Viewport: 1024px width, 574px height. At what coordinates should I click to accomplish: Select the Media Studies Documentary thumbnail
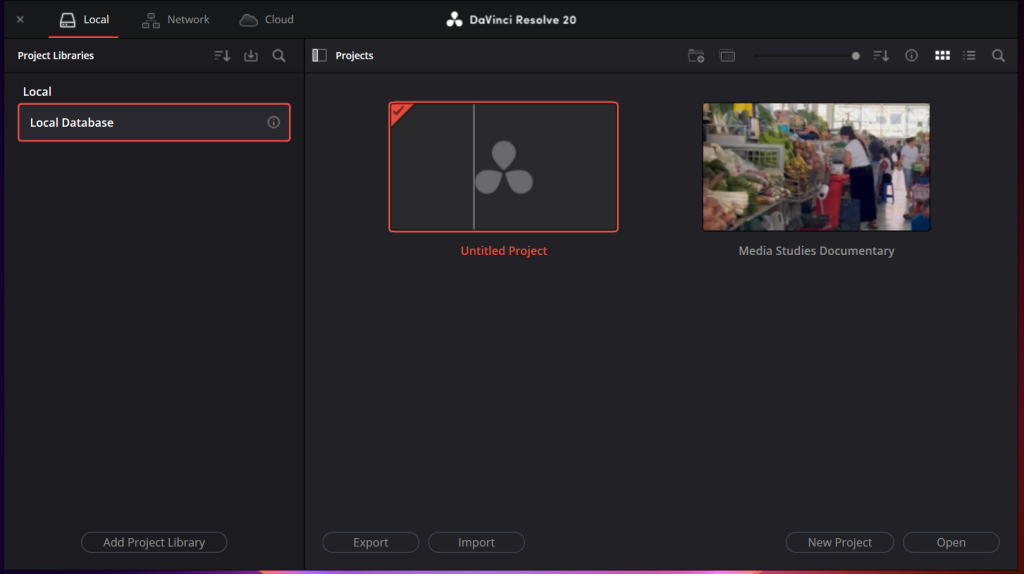point(816,167)
